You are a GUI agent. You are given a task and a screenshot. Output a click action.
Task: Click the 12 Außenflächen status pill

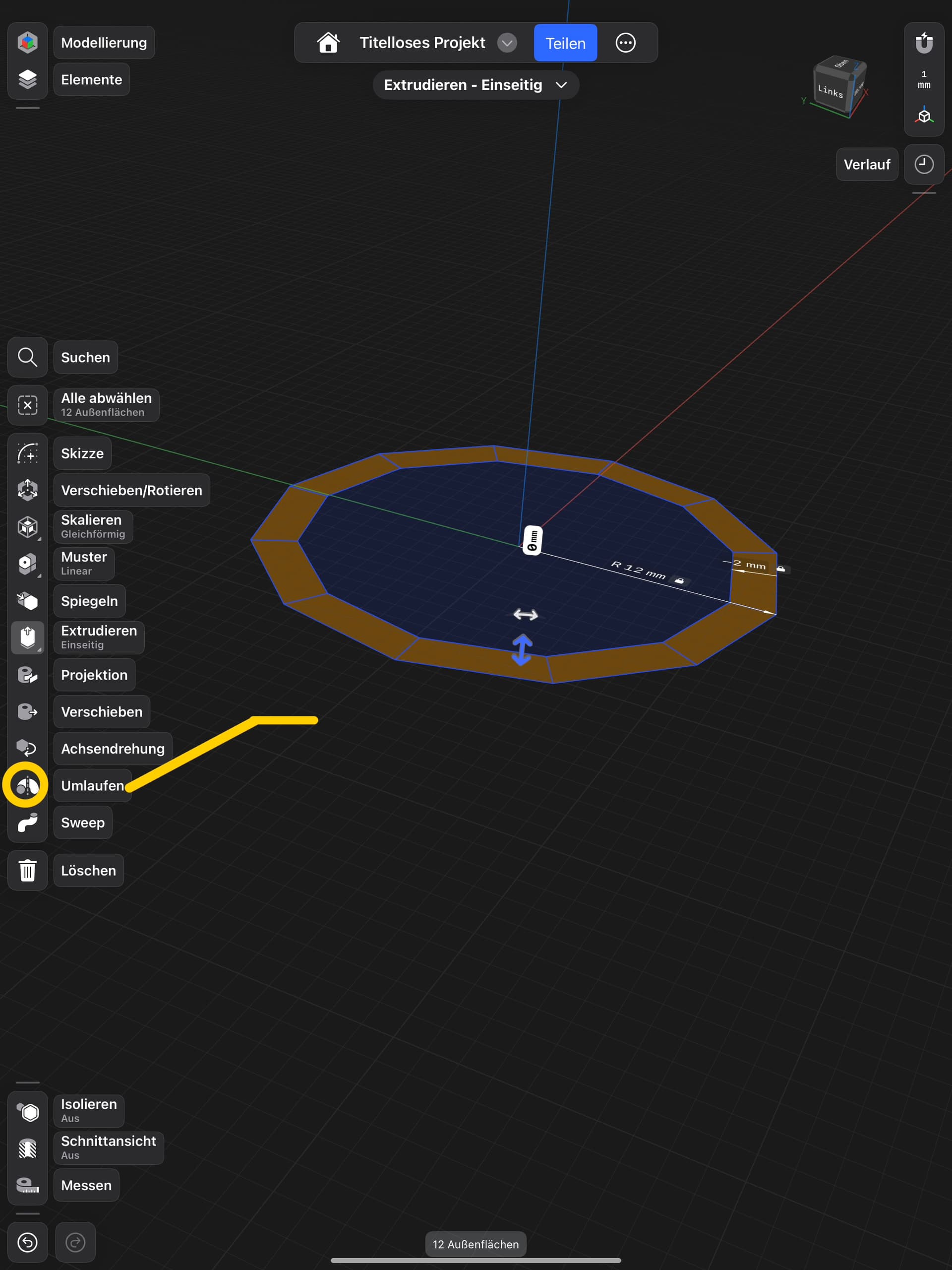pos(476,1244)
